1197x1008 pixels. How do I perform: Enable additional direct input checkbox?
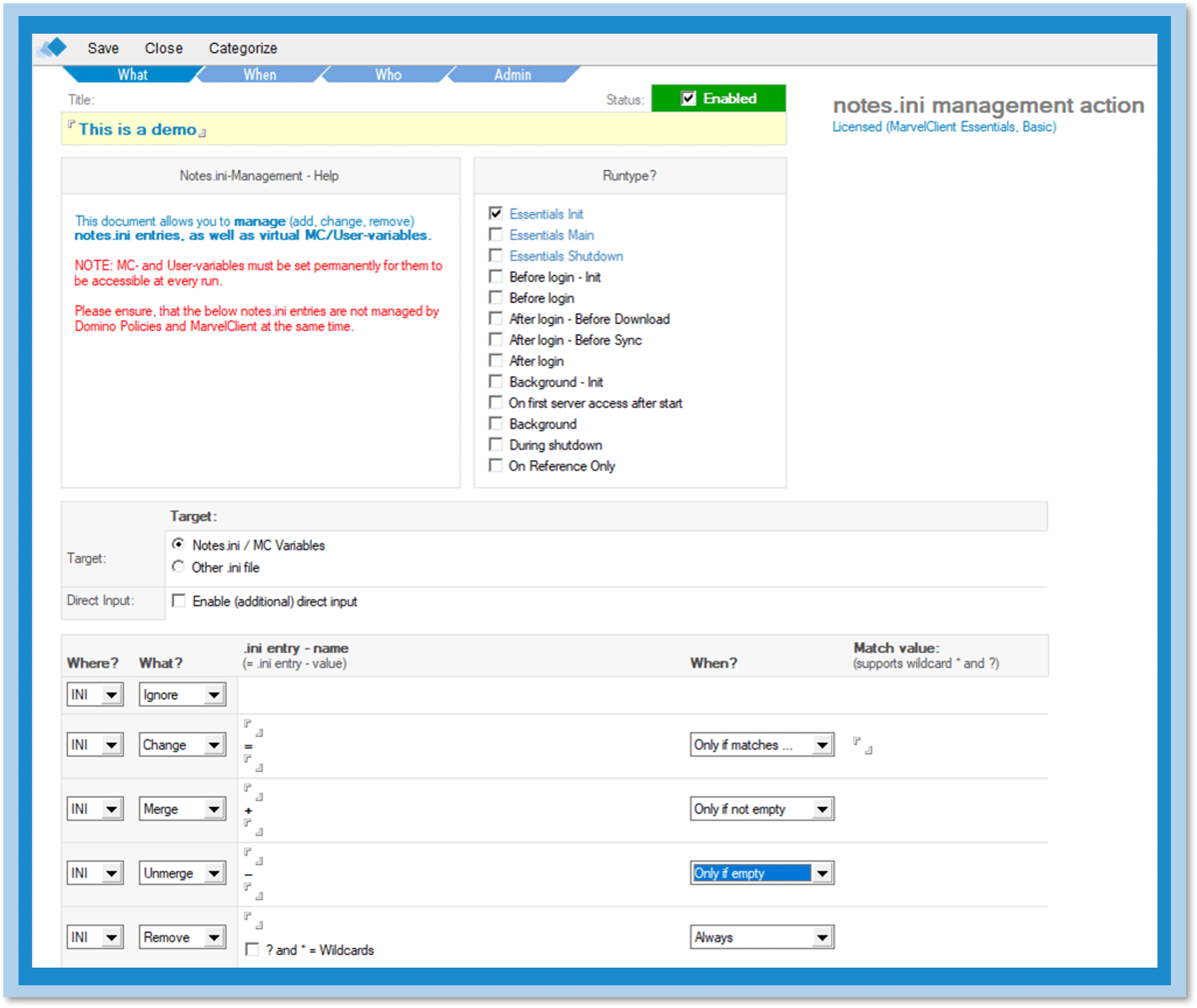point(178,601)
